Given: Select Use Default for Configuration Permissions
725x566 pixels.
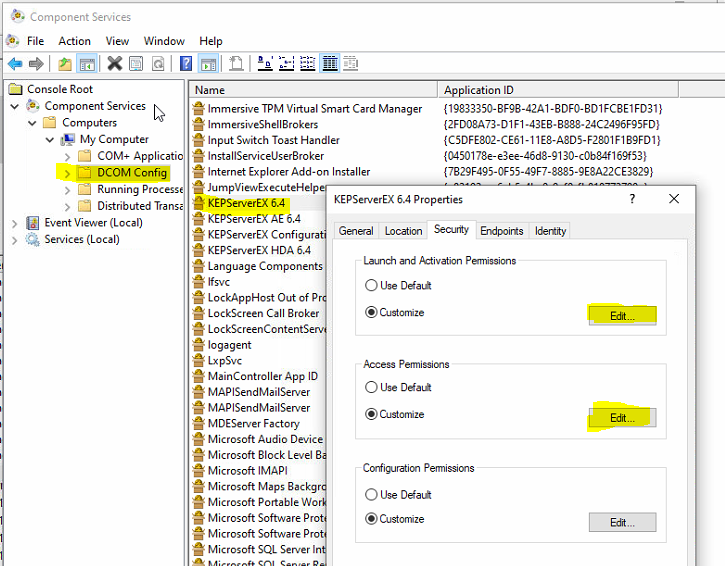Looking at the screenshot, I should (371, 495).
